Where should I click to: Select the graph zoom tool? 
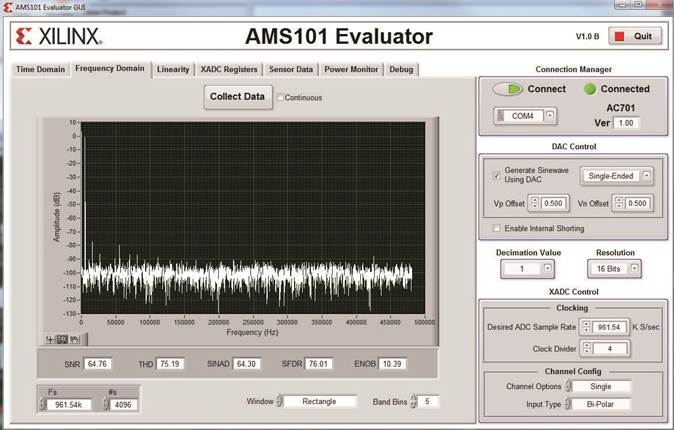(62, 340)
